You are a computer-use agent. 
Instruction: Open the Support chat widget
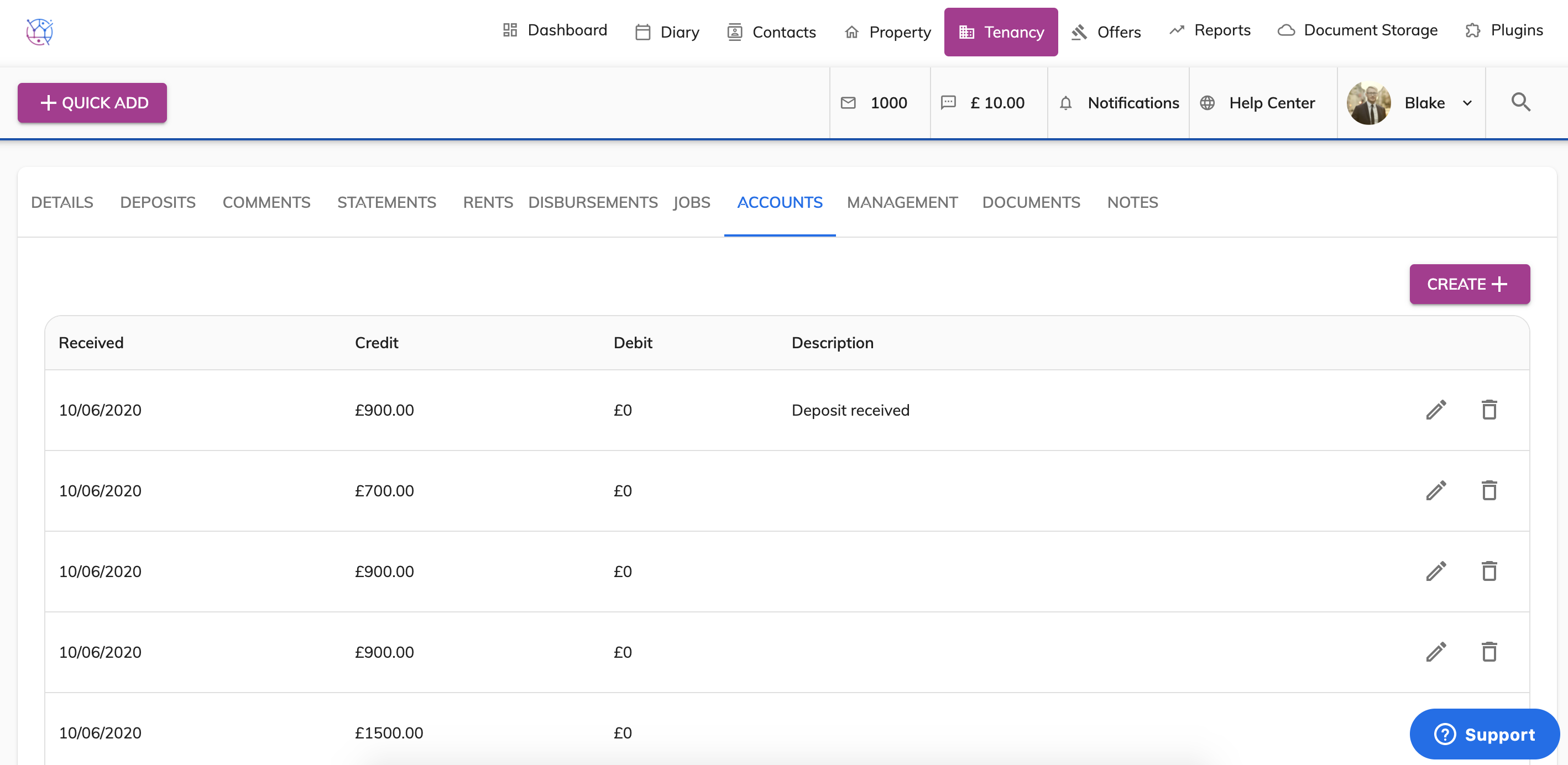(1484, 734)
